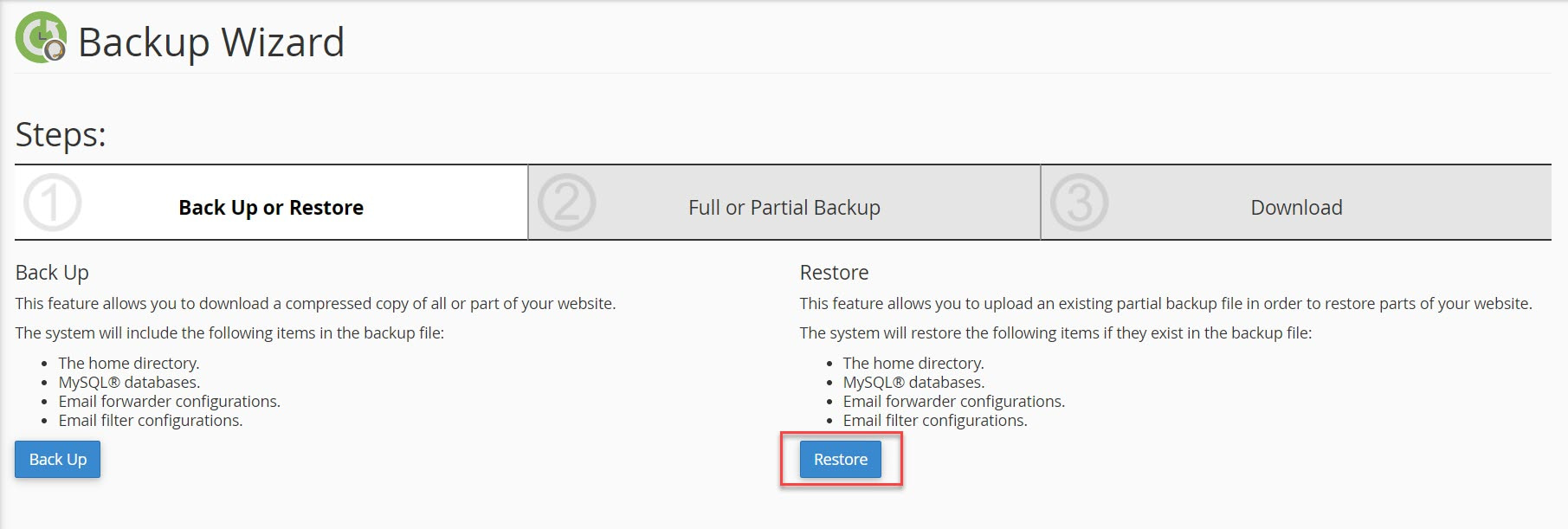The width and height of the screenshot is (1568, 529).
Task: Click the MySQL databases bullet under Back Up
Action: click(128, 382)
